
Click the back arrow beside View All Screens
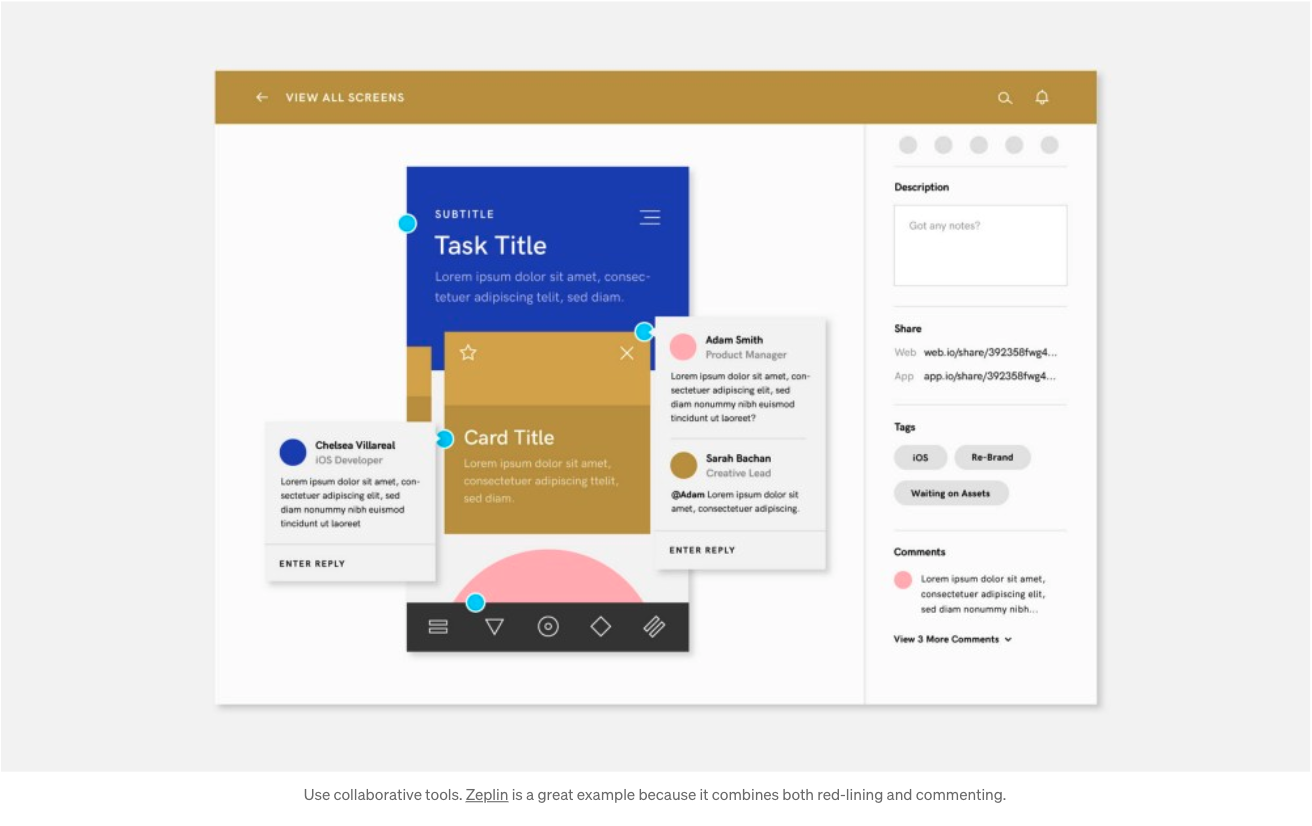coord(262,97)
